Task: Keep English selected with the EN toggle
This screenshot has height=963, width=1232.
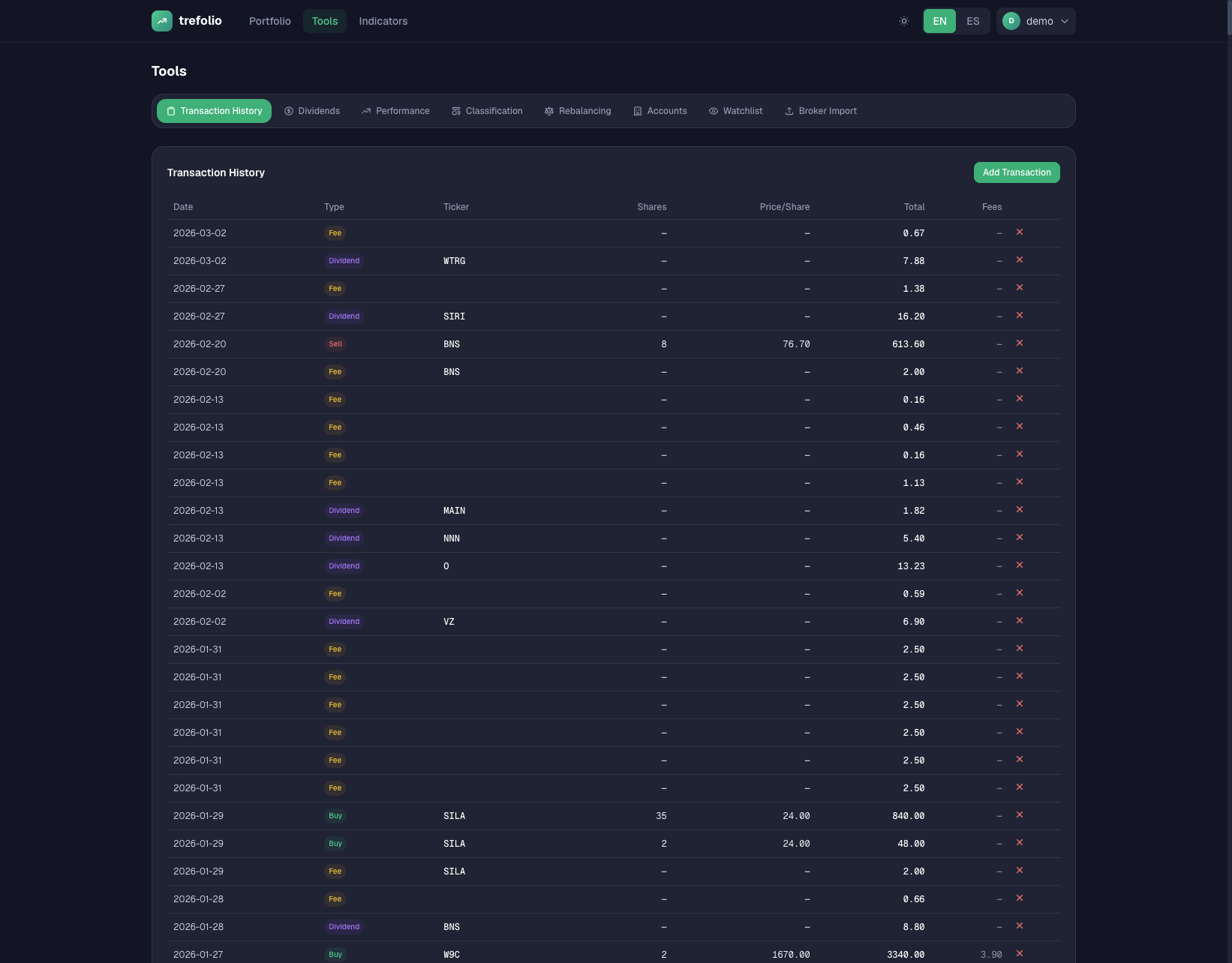Action: (x=939, y=21)
